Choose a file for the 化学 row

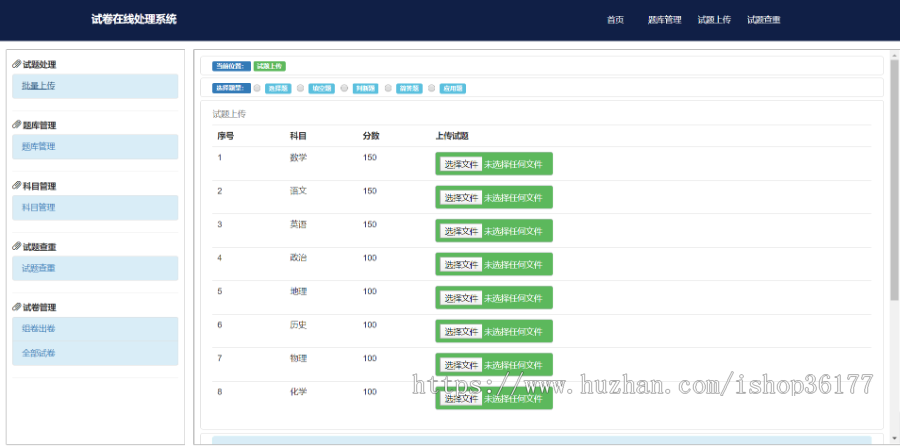click(461, 399)
